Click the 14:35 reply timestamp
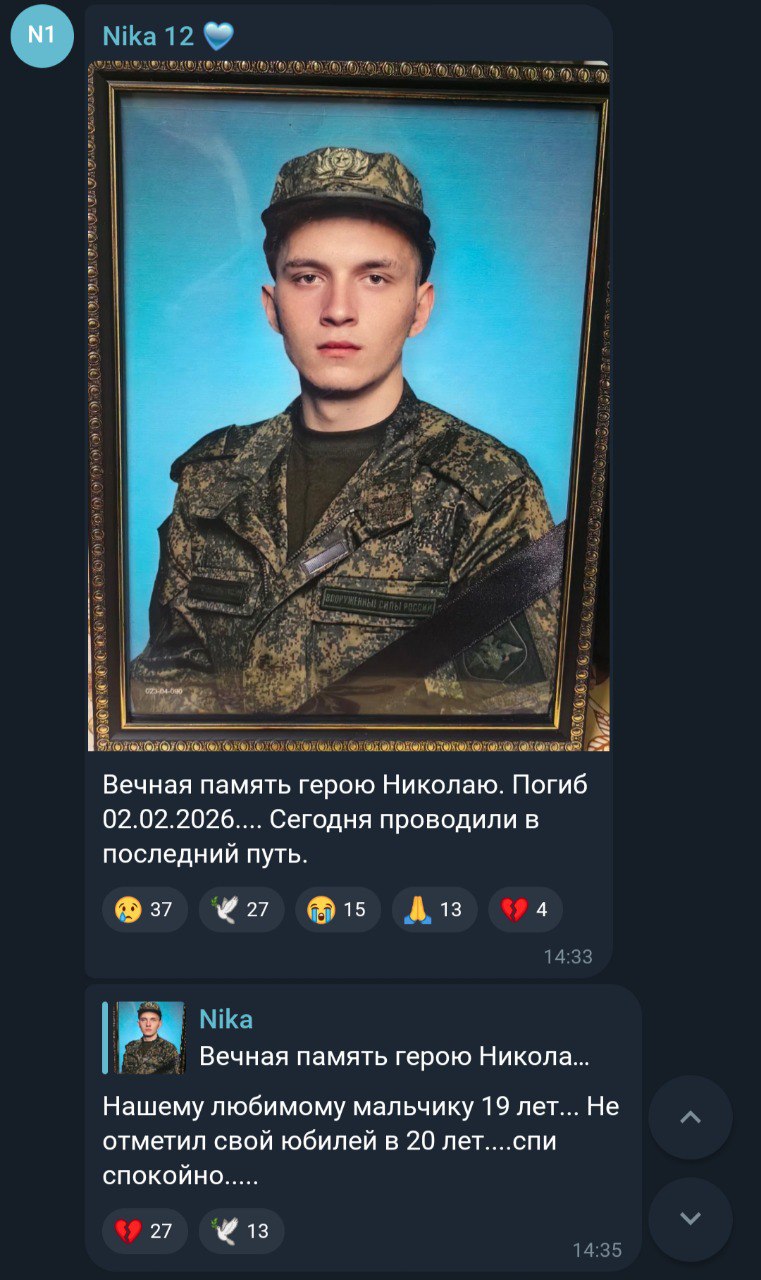 tap(597, 1250)
